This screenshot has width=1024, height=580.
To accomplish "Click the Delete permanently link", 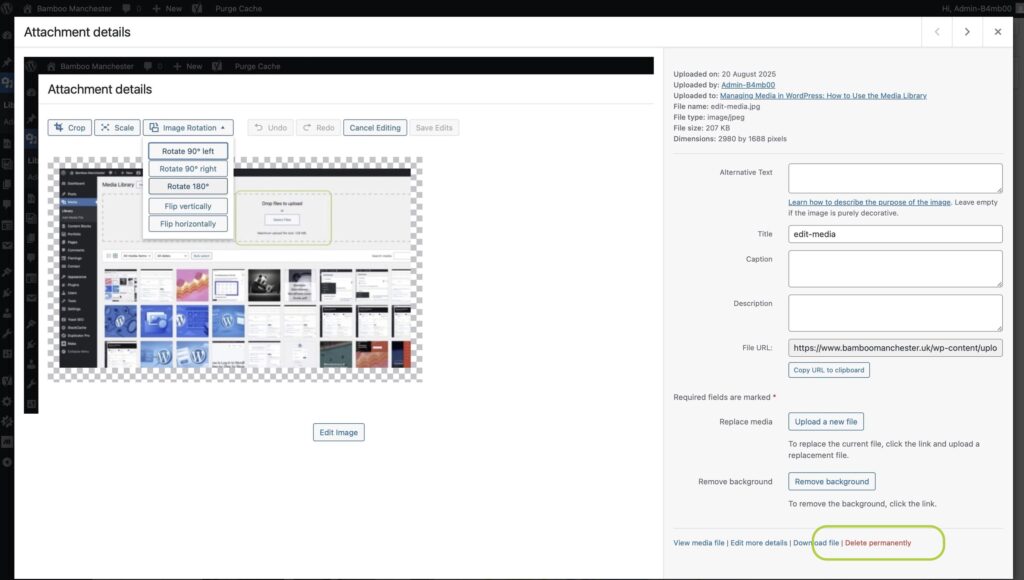I will coord(878,543).
